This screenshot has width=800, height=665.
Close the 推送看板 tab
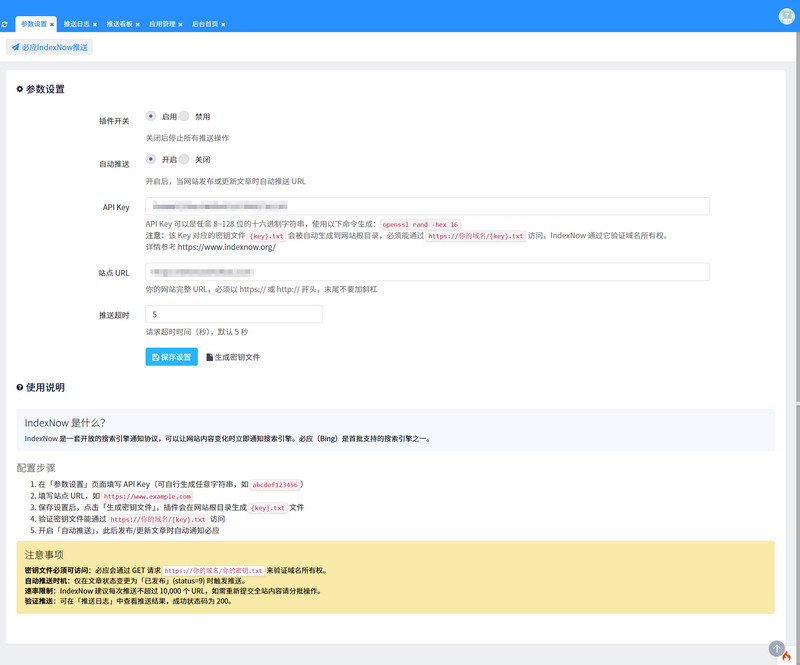coord(138,24)
